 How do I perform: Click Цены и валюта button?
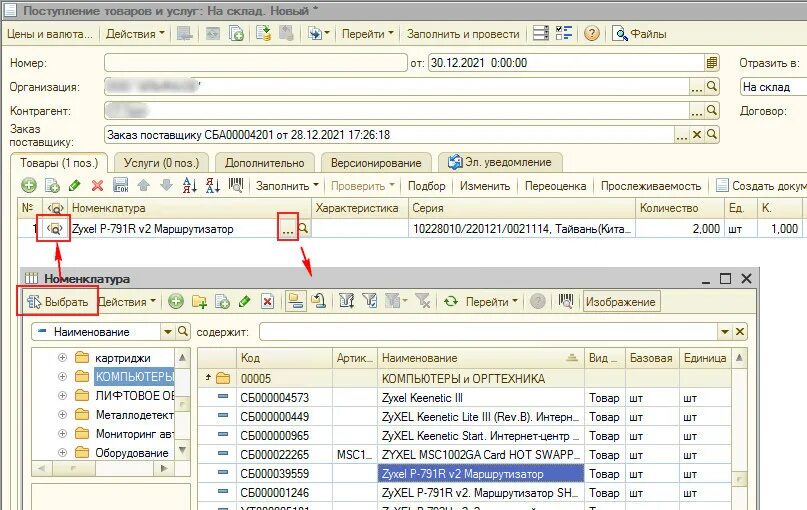click(x=50, y=34)
